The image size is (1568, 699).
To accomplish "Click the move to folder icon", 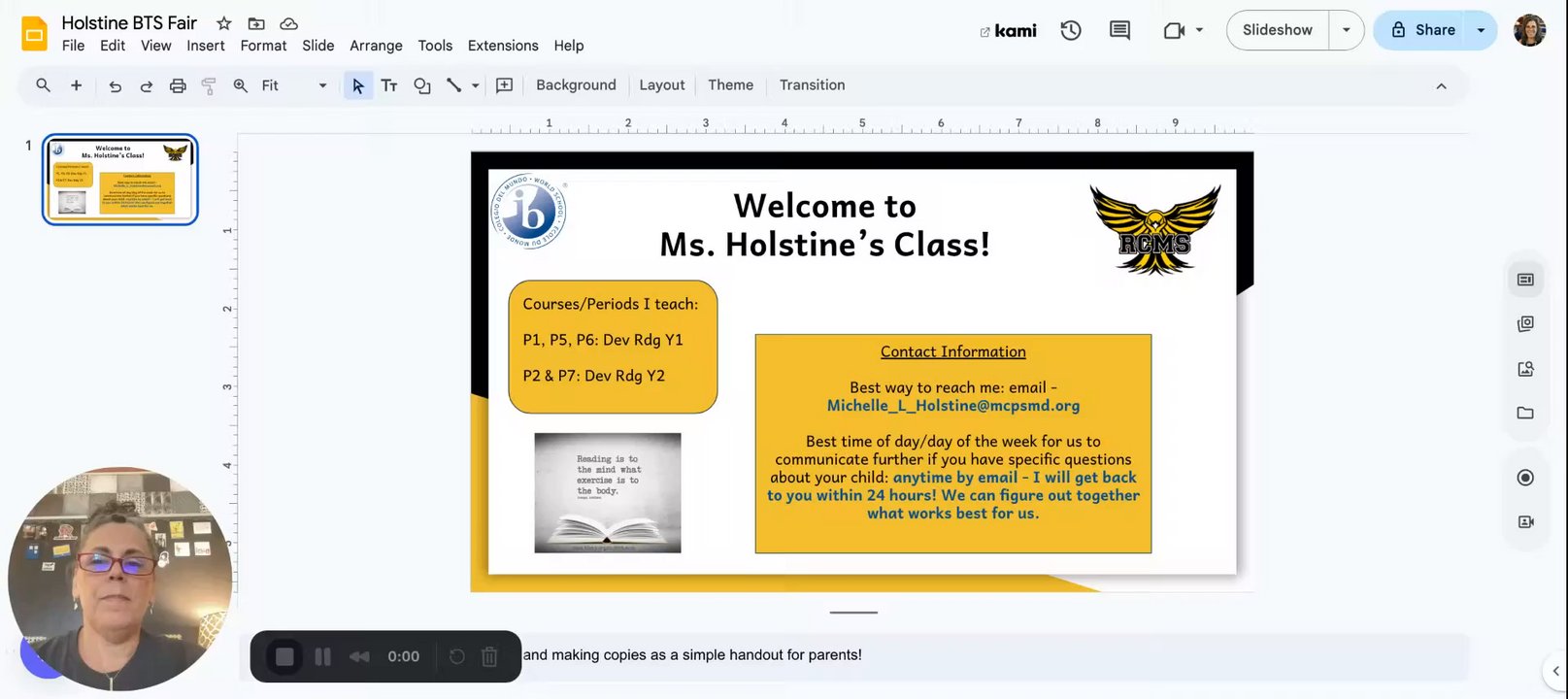I will (256, 23).
